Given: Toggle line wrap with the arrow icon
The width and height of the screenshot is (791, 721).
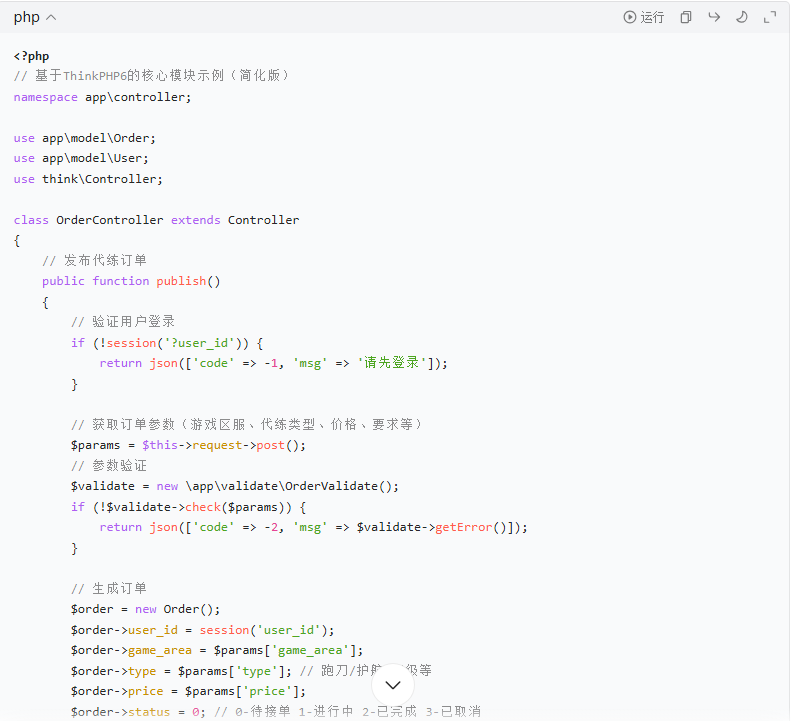Looking at the screenshot, I should tap(714, 17).
